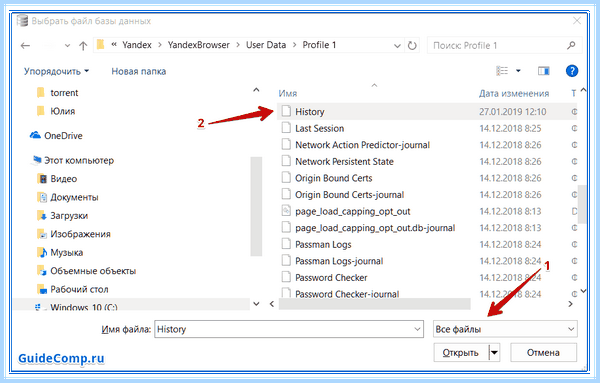Click the horizontal scrollbar thumb
The width and height of the screenshot is (600, 383).
(x=375, y=304)
